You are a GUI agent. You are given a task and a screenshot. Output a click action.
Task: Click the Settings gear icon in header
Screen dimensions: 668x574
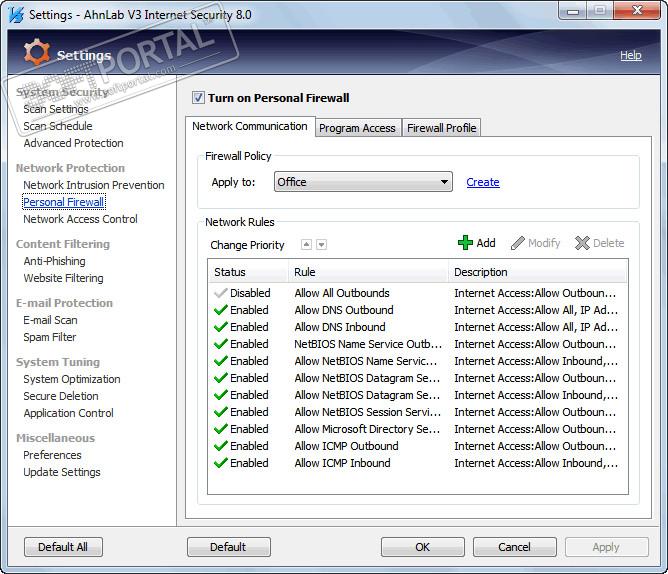coord(37,53)
